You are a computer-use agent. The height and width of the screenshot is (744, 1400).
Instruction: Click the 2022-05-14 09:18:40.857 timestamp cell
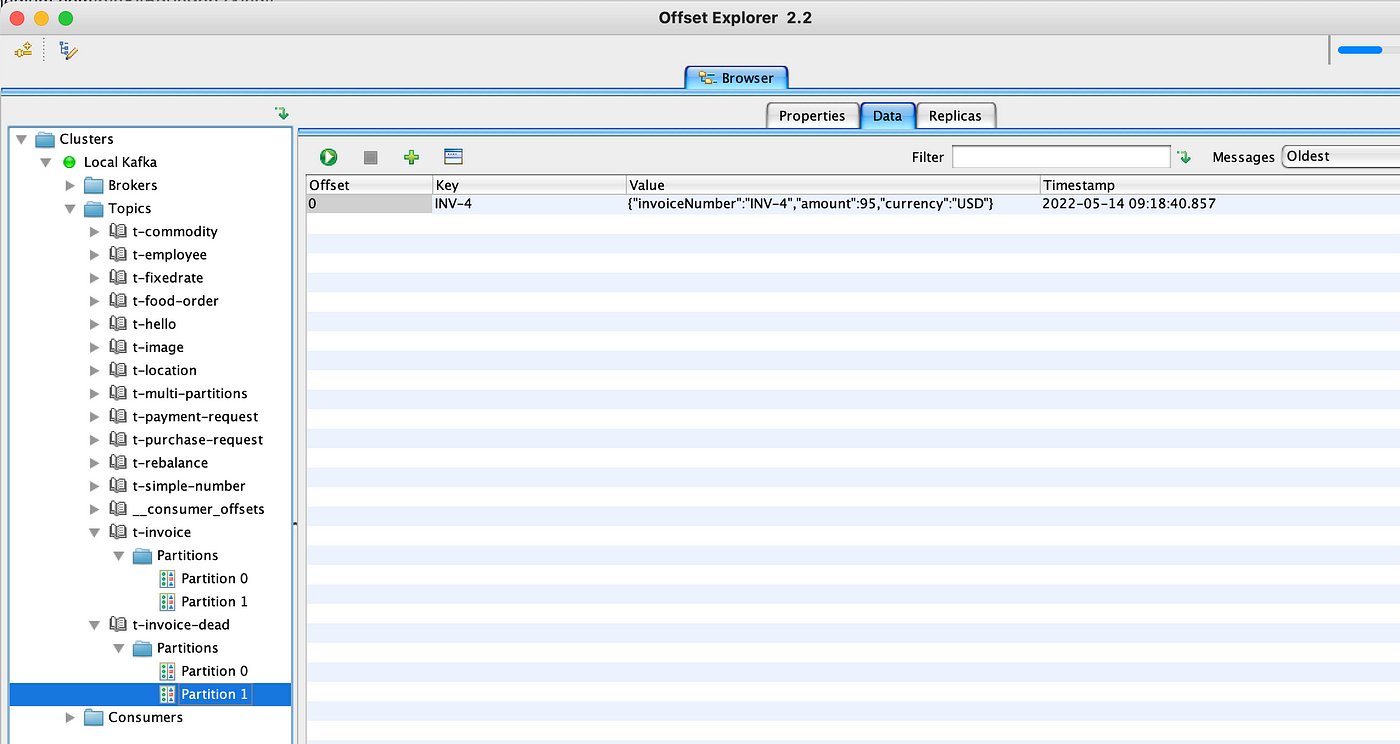[x=1220, y=204]
